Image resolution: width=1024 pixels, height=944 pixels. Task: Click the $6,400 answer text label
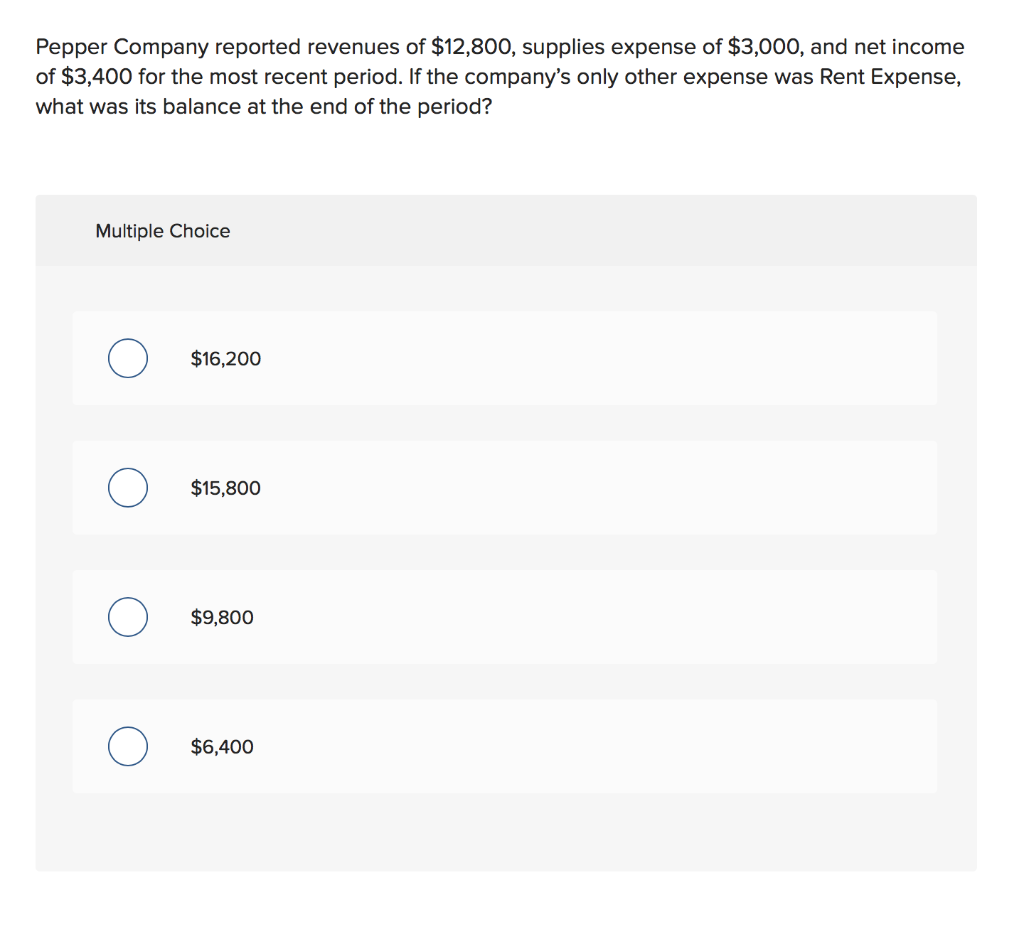(221, 746)
